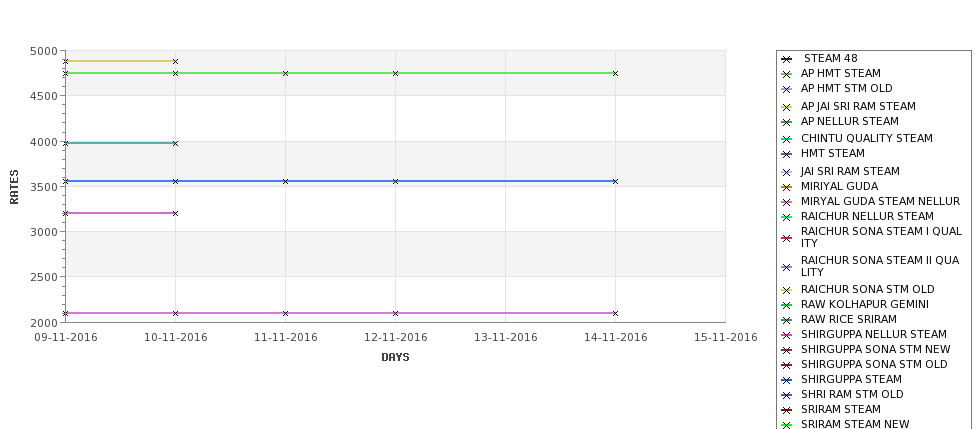Select the HMT STEAM legend label
Viewport: 975px width, 429px height.
[833, 153]
